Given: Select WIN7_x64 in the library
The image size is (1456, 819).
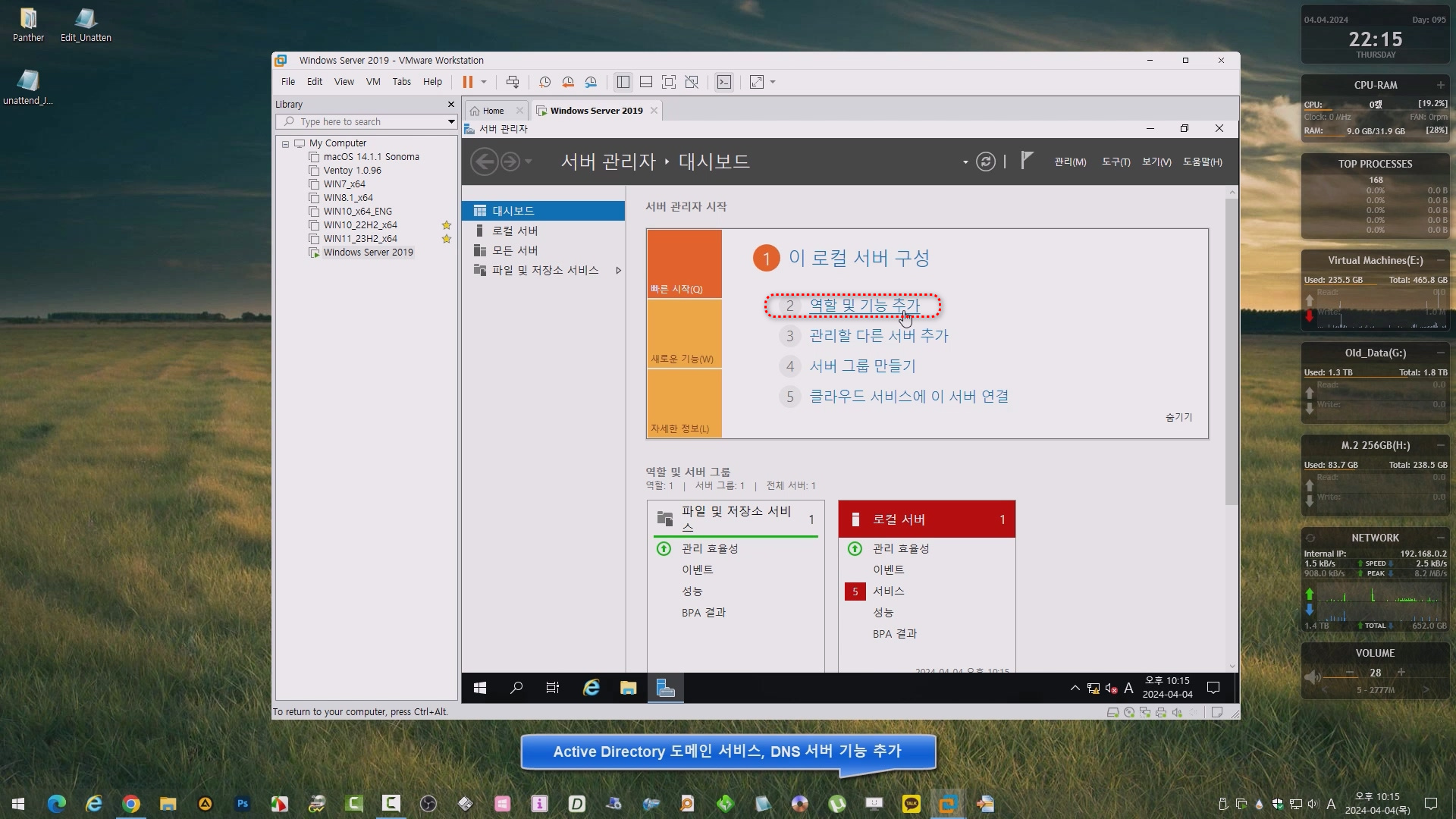Looking at the screenshot, I should click(x=344, y=184).
